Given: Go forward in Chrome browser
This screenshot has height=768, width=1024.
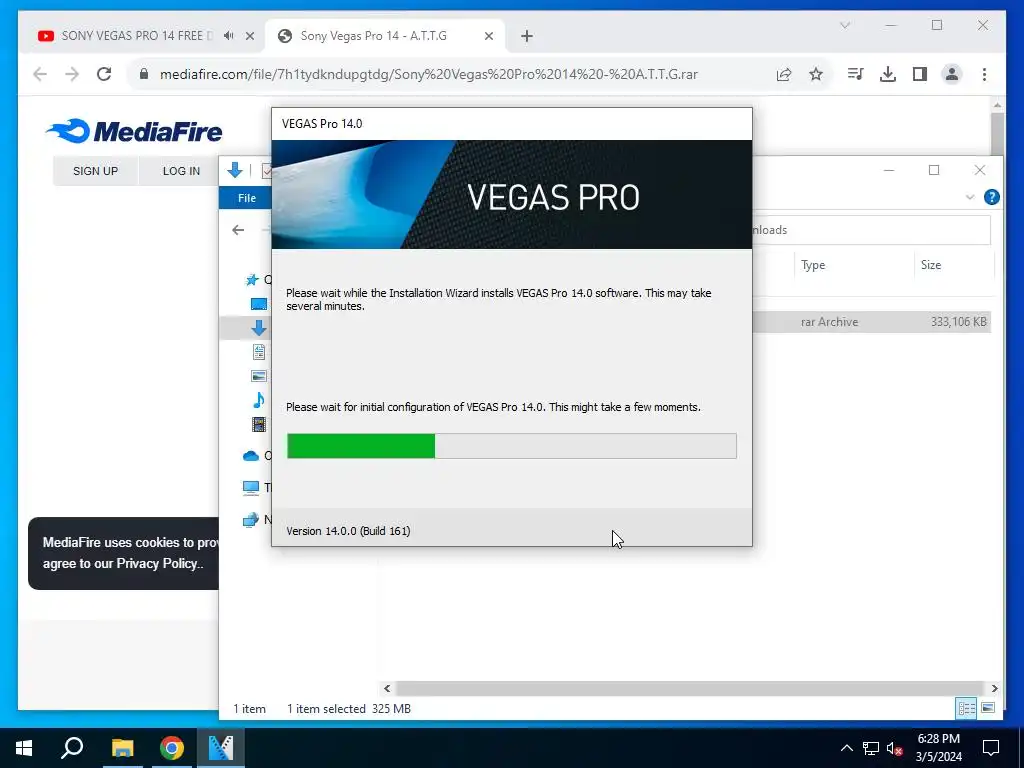Looking at the screenshot, I should pos(72,74).
